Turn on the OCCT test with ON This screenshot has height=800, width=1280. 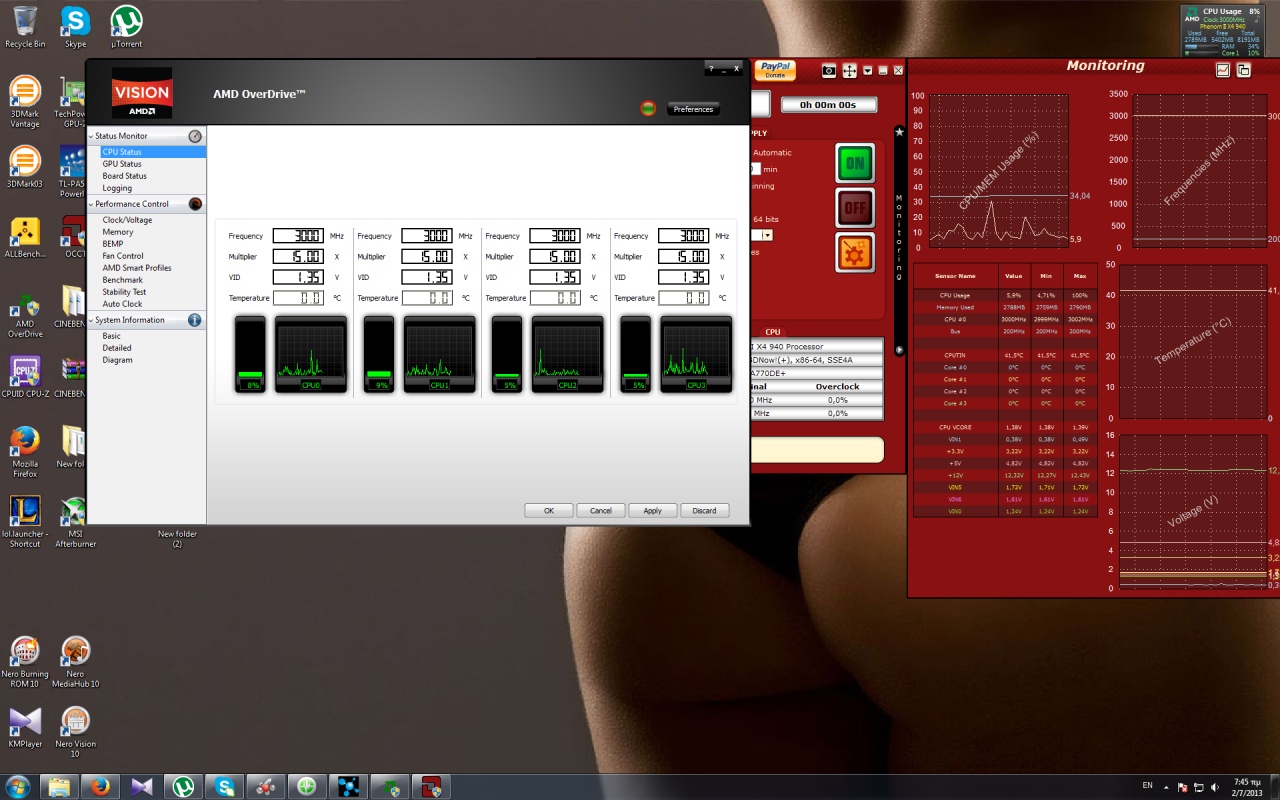click(x=855, y=163)
